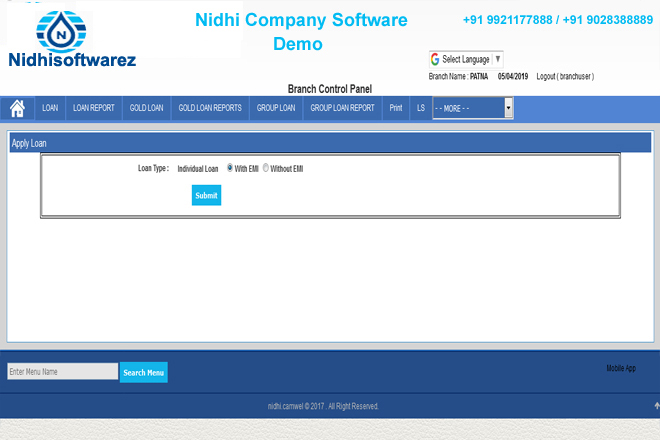Open the LS menu item
Screen dimensions: 660x440
421,108
